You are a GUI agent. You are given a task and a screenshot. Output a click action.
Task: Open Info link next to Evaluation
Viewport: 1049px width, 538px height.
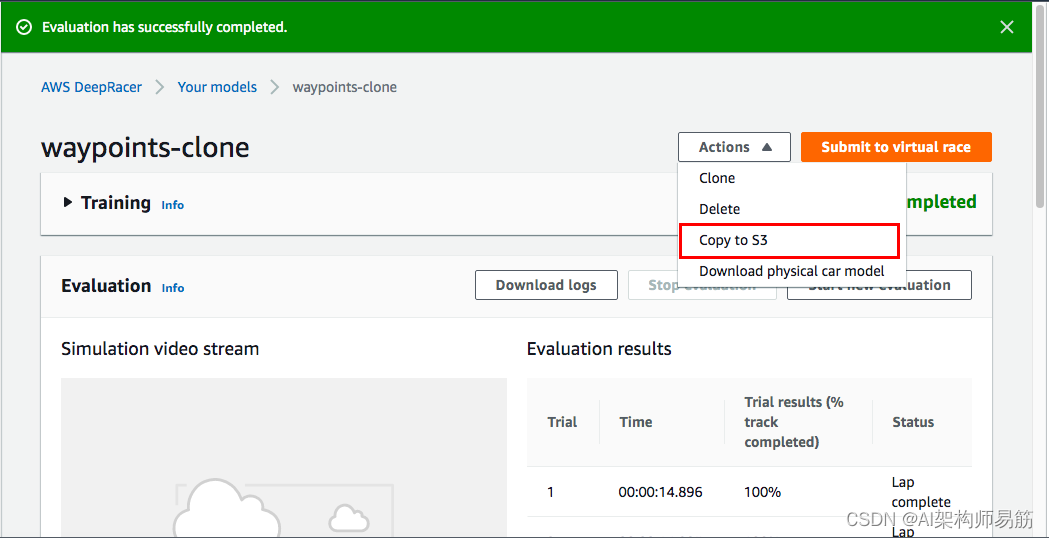point(173,288)
